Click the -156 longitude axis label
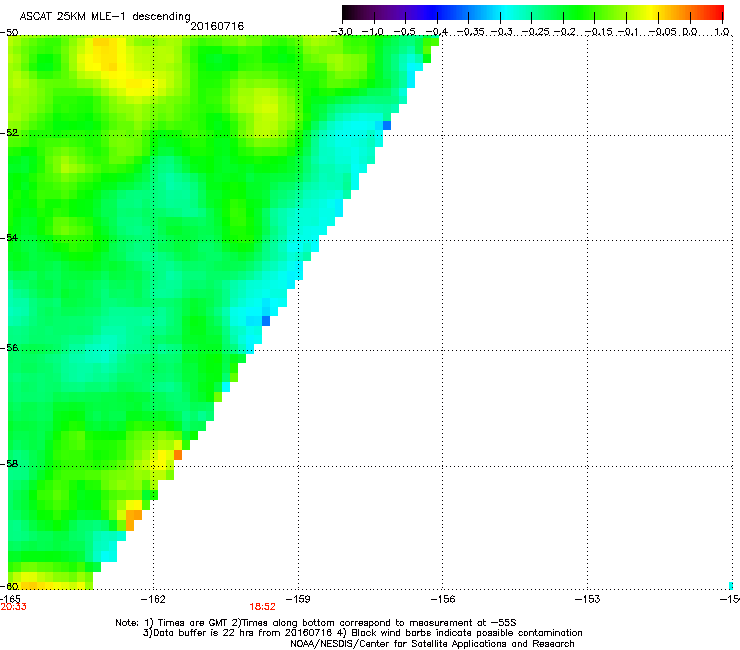 click(x=443, y=599)
